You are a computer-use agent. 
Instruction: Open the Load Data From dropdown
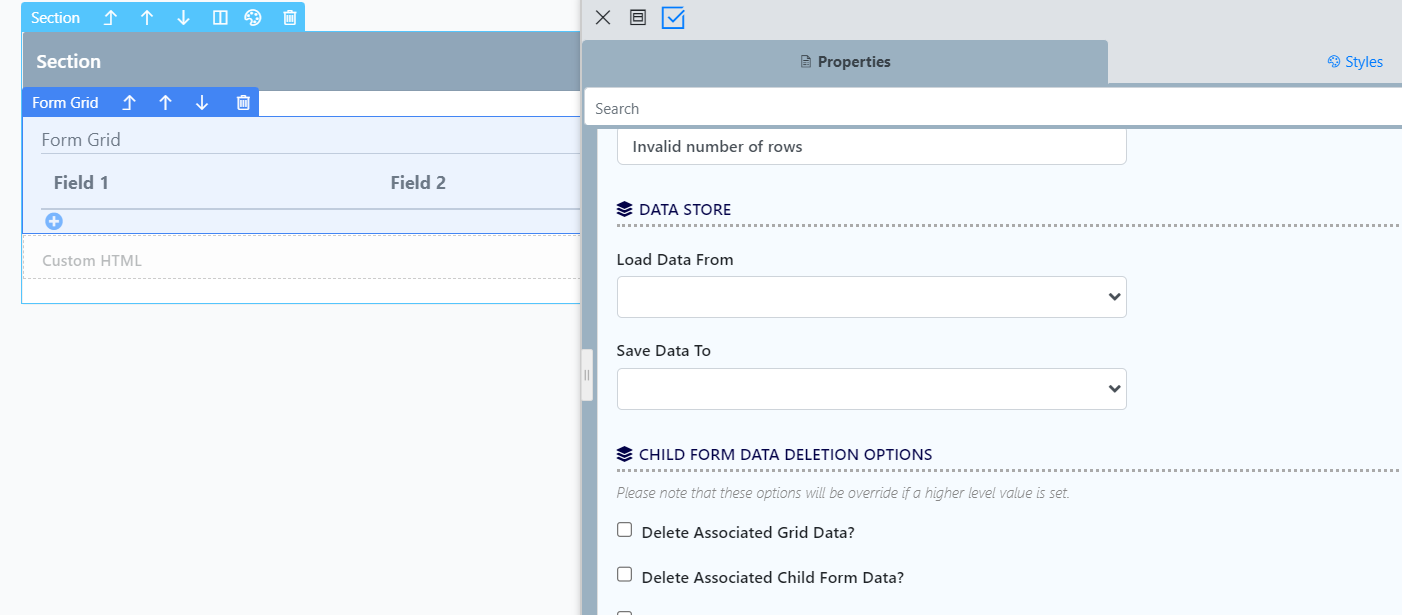pyautogui.click(x=871, y=297)
